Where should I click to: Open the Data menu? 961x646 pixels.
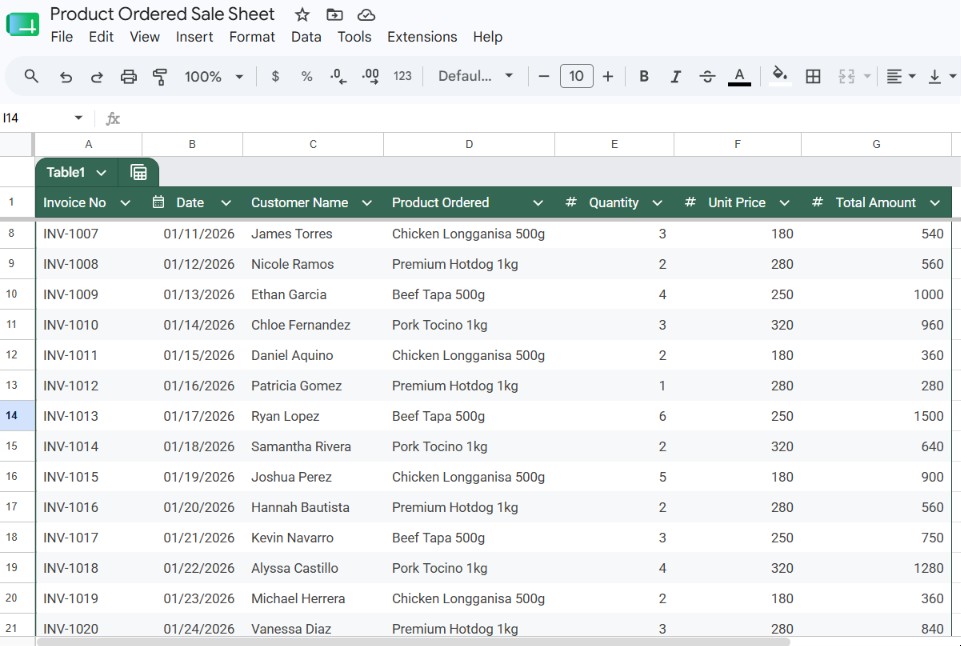point(306,37)
